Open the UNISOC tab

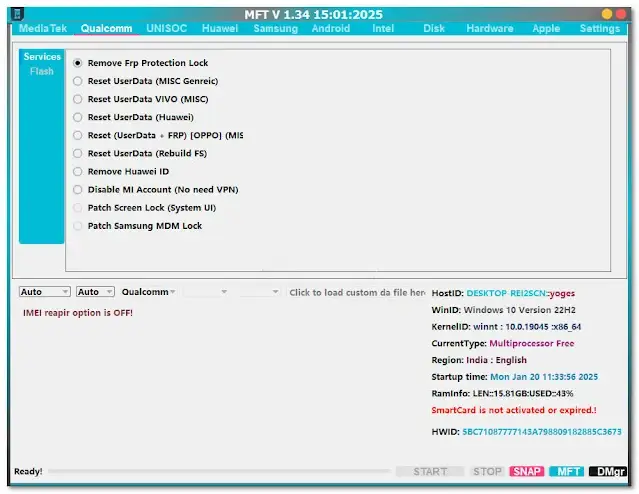(x=166, y=28)
